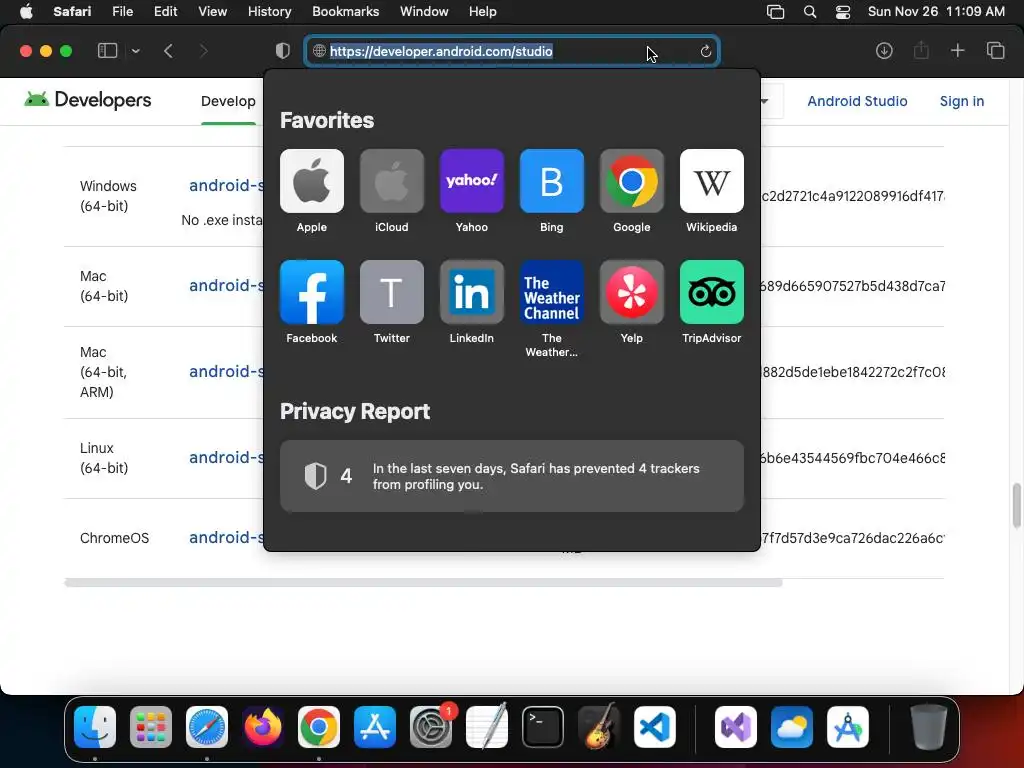Image resolution: width=1024 pixels, height=768 pixels.
Task: Click the Sign in link
Action: [961, 101]
